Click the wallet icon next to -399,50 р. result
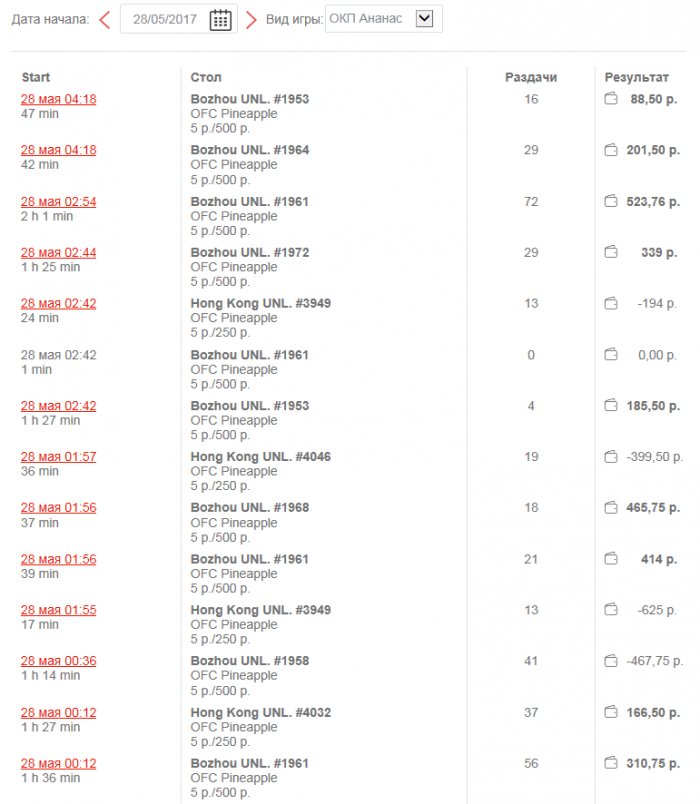Screen dimensions: 700x804 point(611,457)
